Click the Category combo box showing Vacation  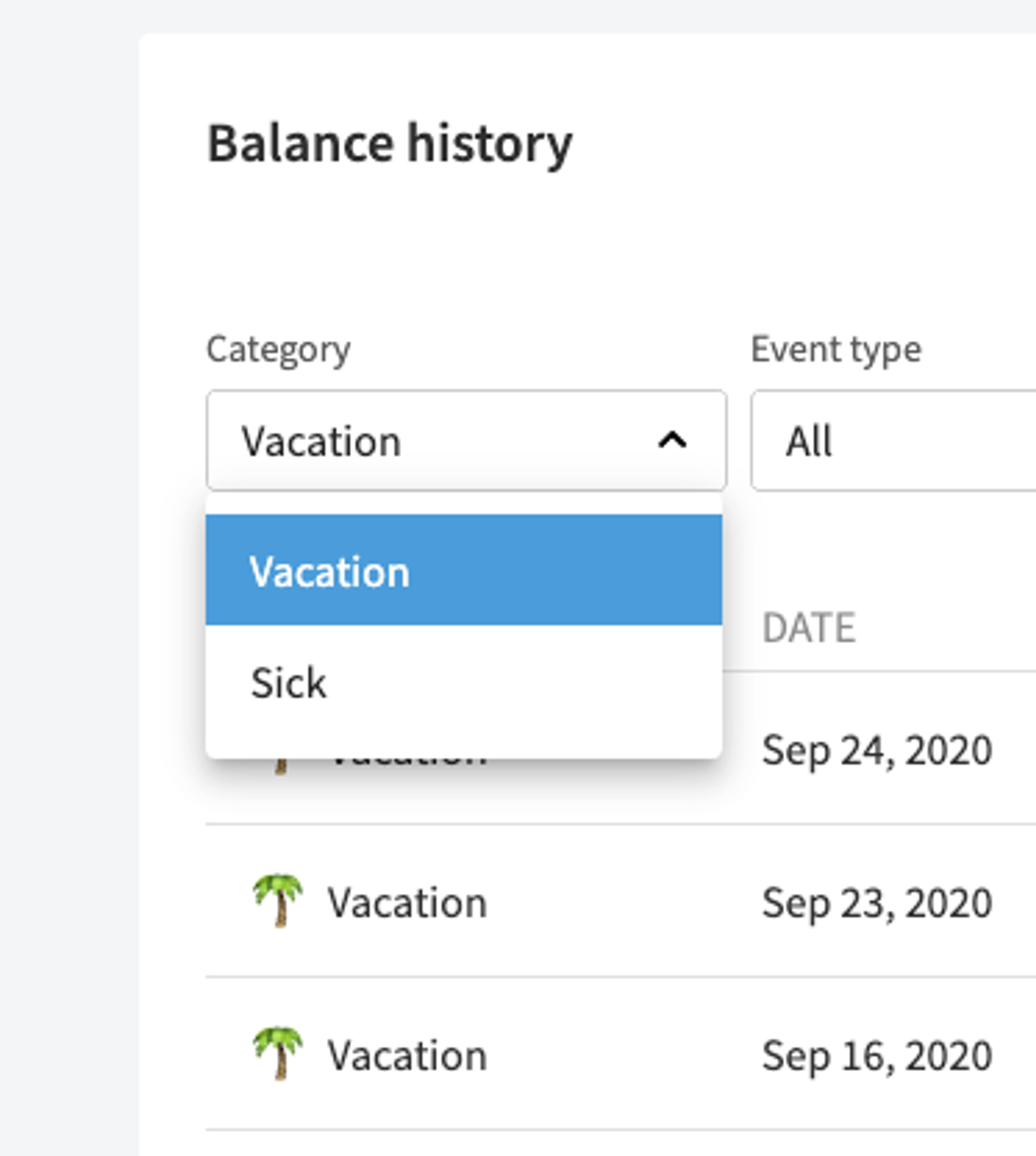click(x=466, y=440)
